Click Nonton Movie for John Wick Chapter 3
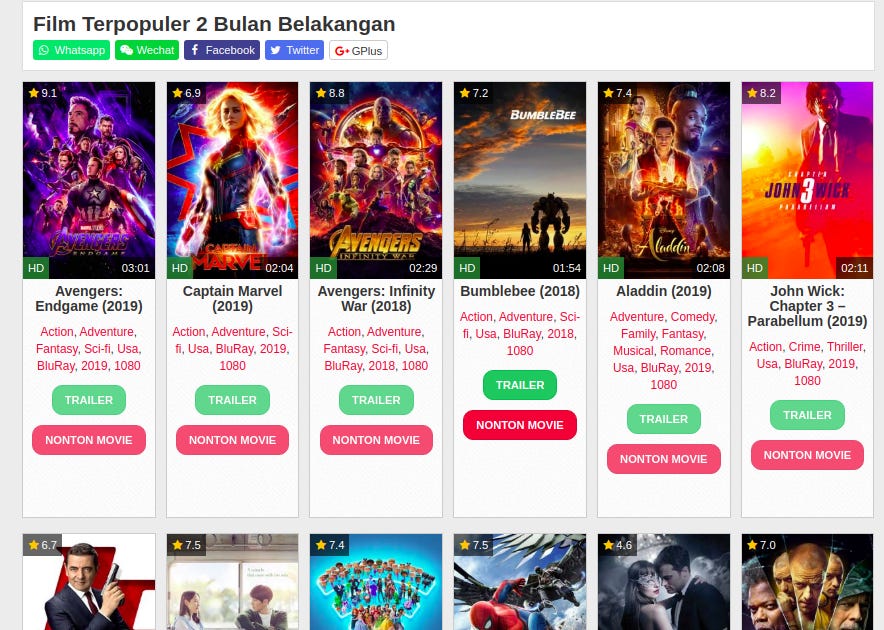The width and height of the screenshot is (884, 630). pyautogui.click(x=807, y=455)
